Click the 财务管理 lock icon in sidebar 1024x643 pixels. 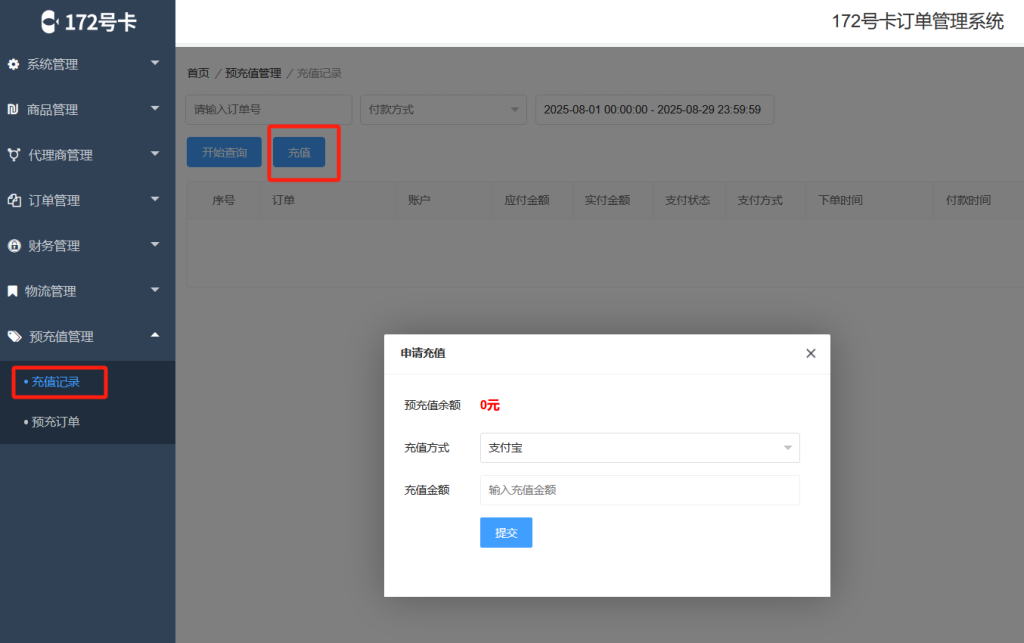point(13,246)
